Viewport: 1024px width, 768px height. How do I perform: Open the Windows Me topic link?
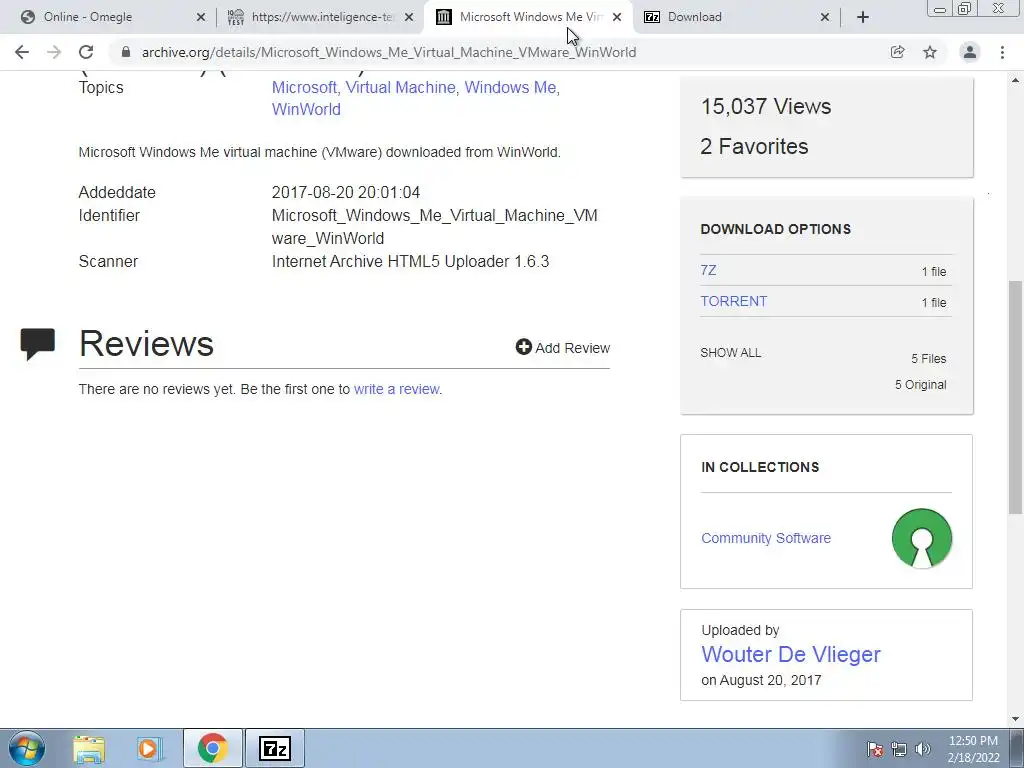point(510,88)
